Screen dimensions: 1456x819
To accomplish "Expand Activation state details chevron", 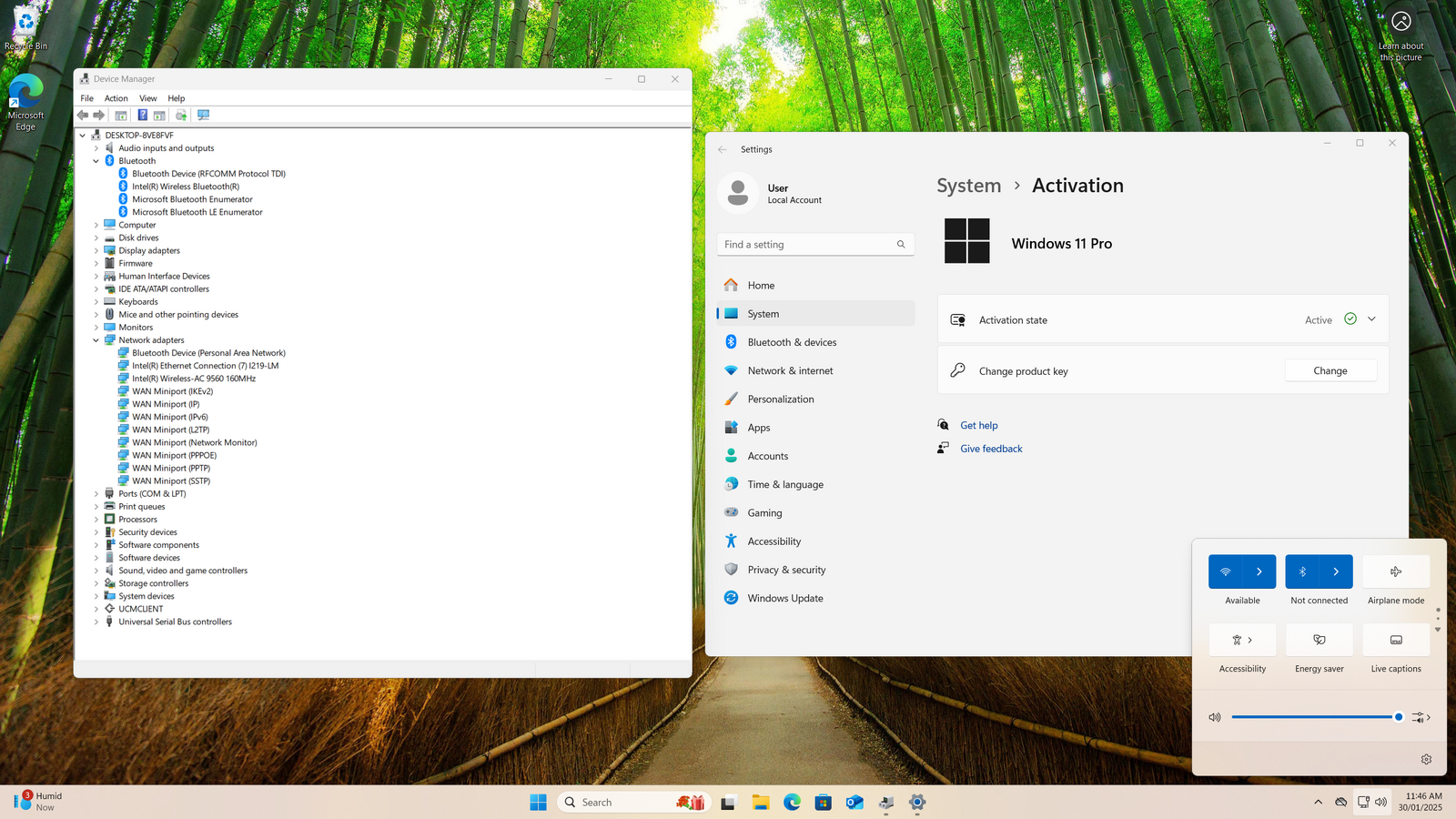I will coord(1371,319).
